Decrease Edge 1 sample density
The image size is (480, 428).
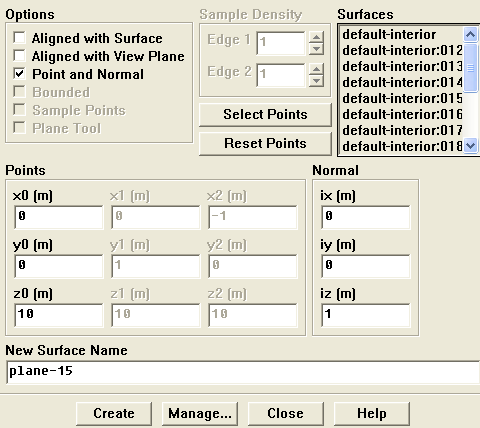(316, 49)
